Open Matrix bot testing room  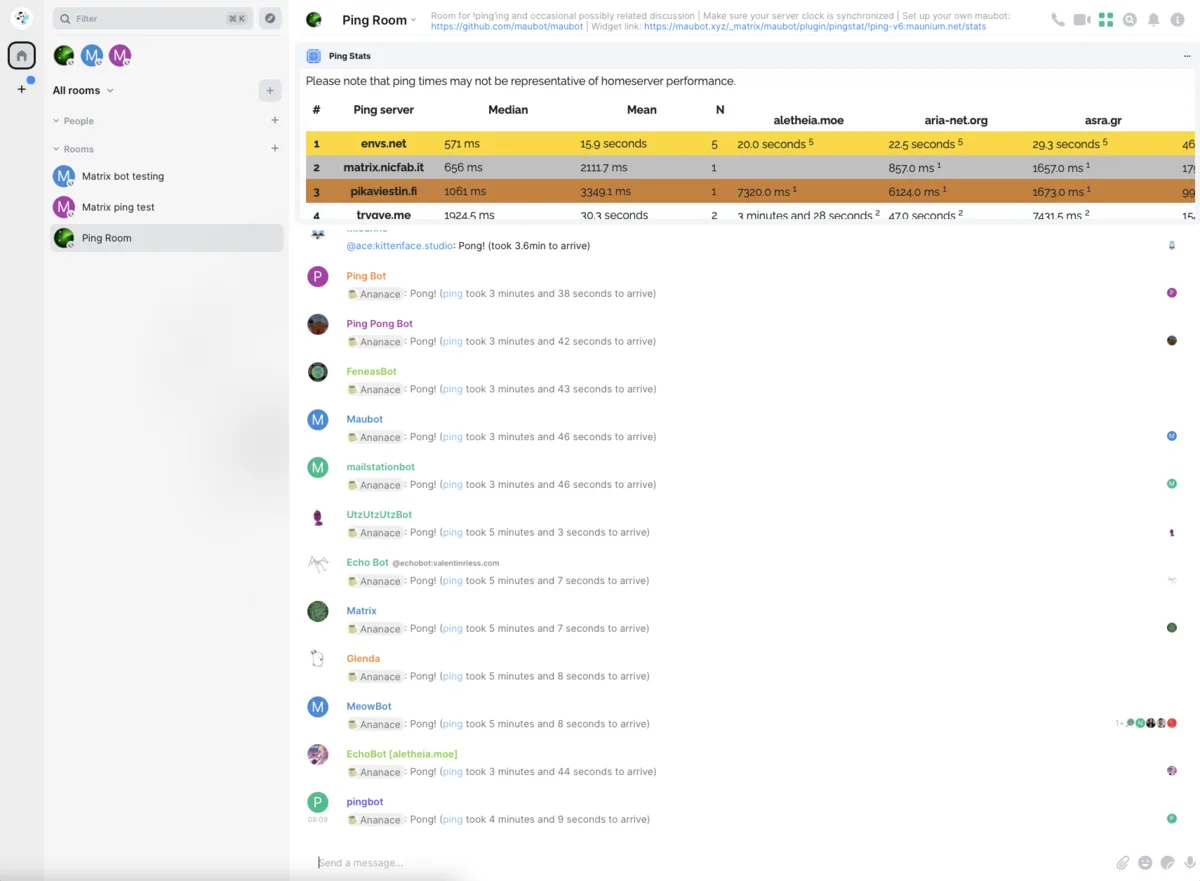pyautogui.click(x=123, y=176)
